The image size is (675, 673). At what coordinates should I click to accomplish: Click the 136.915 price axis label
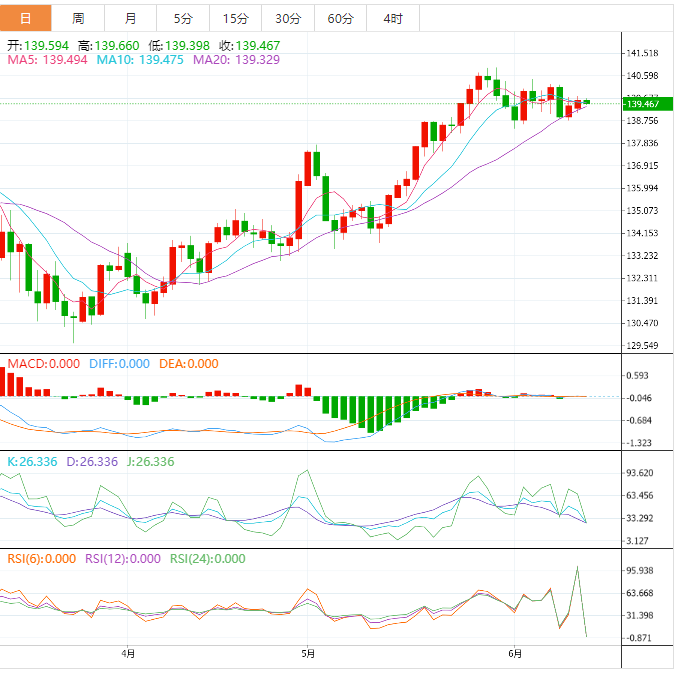click(x=642, y=165)
